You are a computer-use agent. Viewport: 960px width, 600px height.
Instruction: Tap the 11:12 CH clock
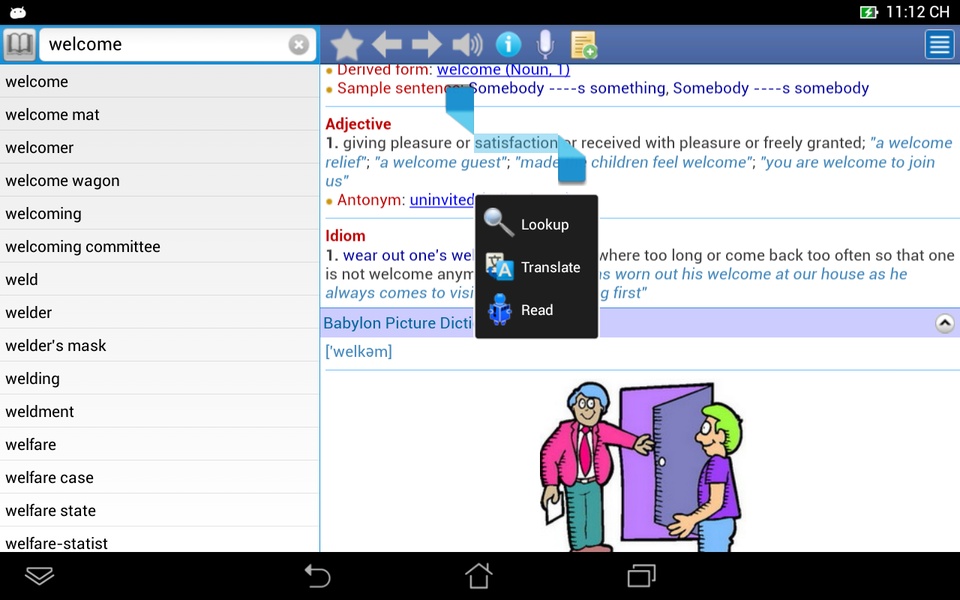point(918,12)
